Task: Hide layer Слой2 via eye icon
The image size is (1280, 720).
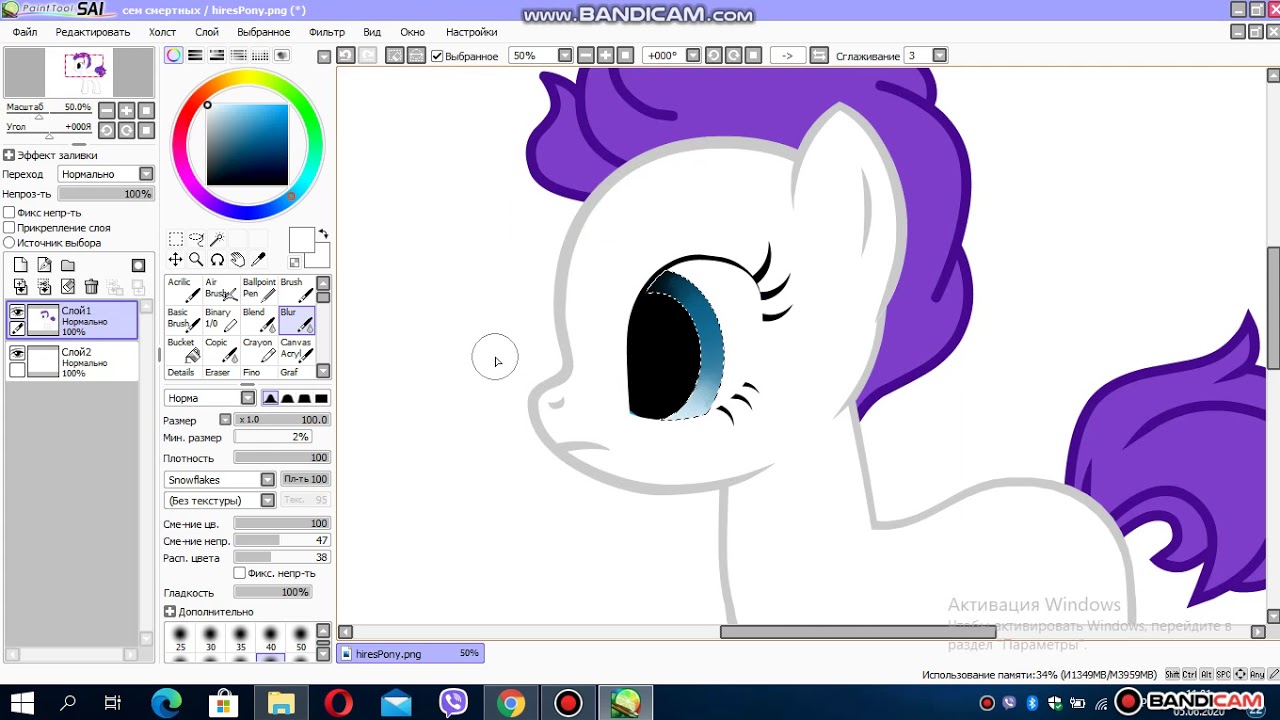Action: 17,353
